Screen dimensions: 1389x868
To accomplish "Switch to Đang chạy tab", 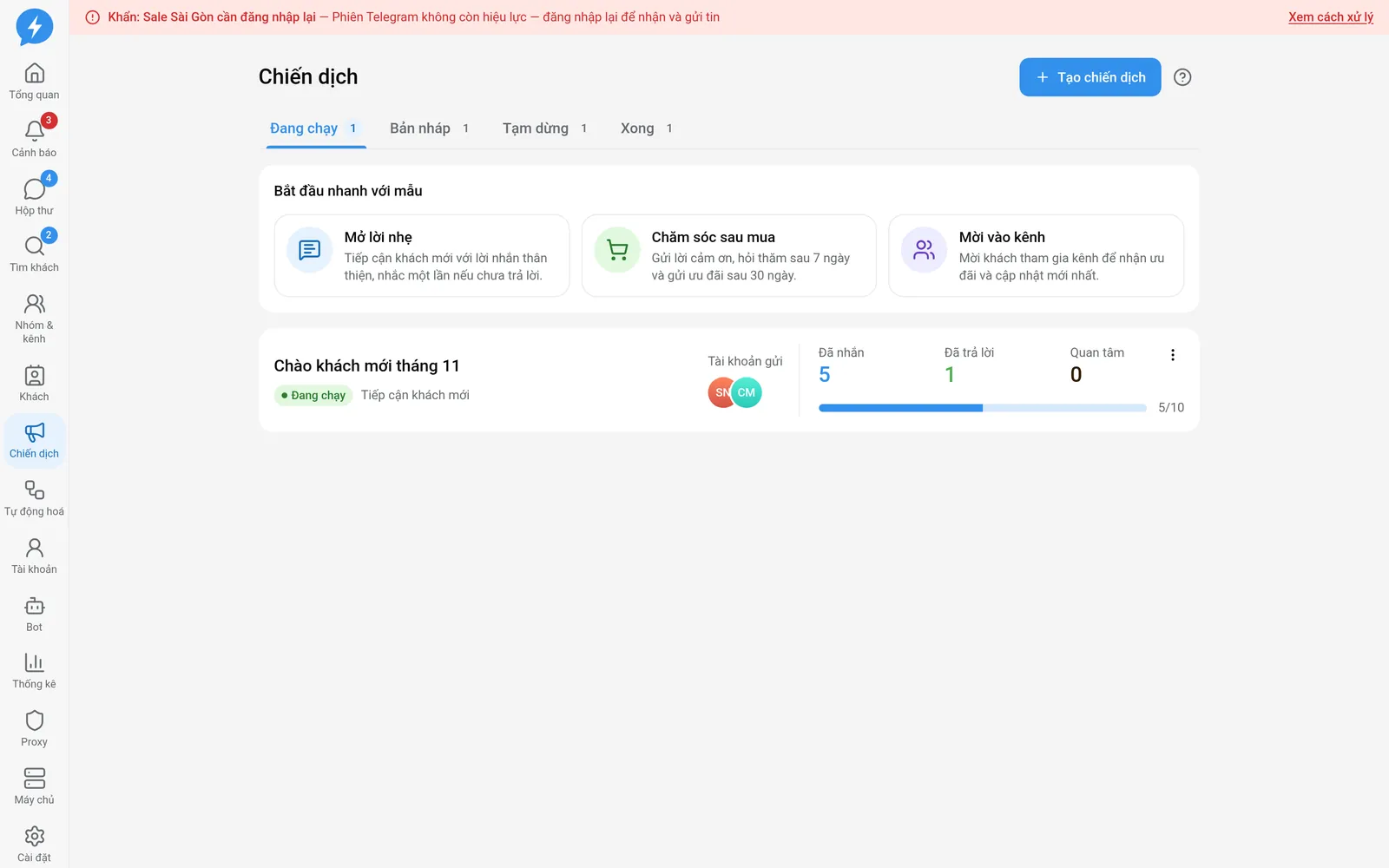I will click(x=316, y=128).
